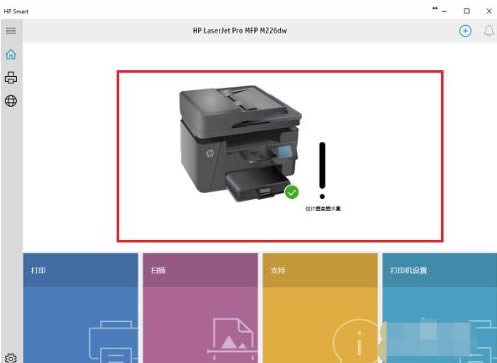Add a printer with the plus circle icon
Viewport: 497px width, 363px height.
(465, 31)
